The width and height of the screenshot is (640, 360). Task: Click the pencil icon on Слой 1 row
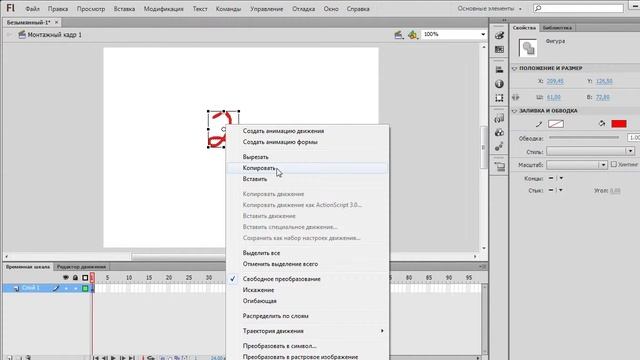coord(56,288)
